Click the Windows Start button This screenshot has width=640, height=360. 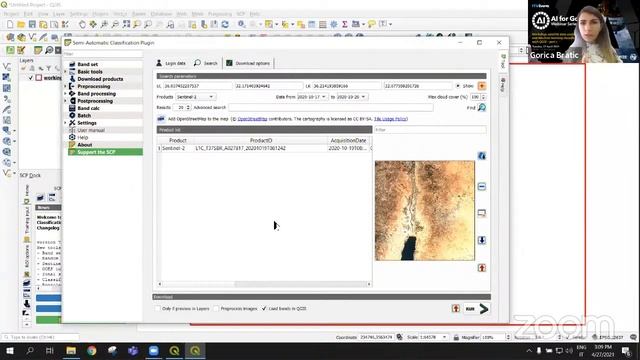tap(10, 351)
